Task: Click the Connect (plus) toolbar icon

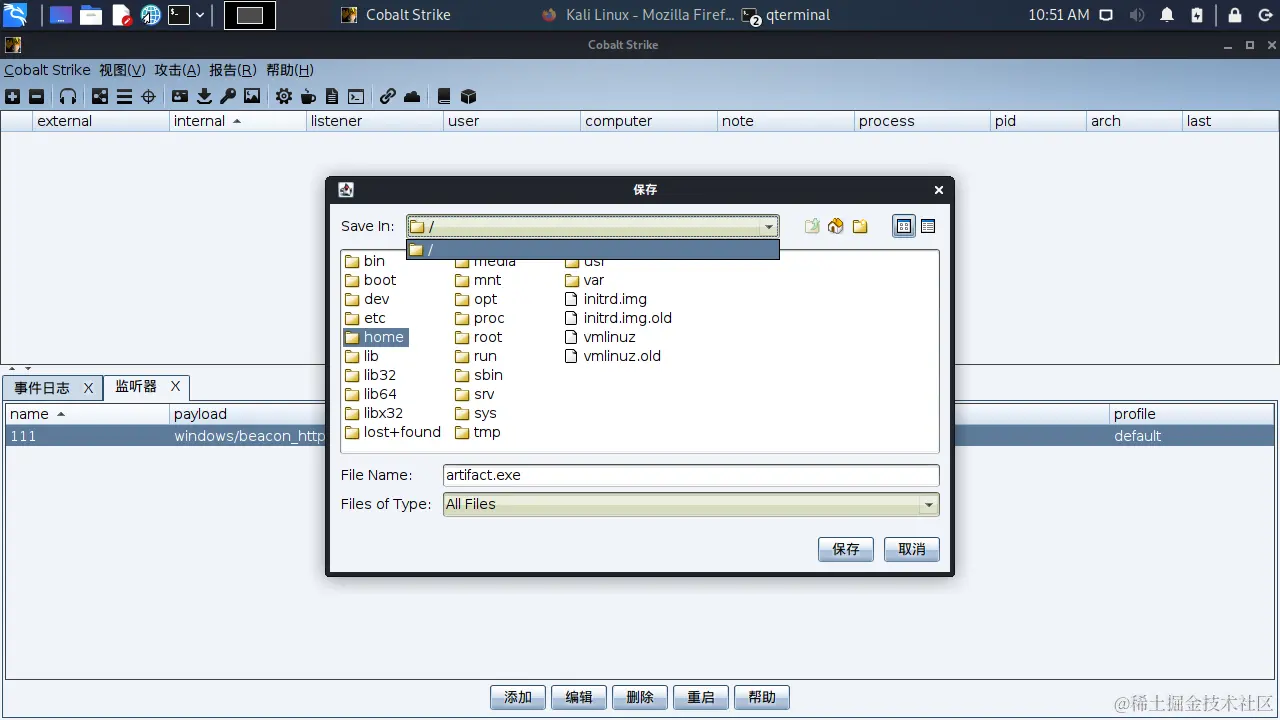Action: tap(12, 97)
